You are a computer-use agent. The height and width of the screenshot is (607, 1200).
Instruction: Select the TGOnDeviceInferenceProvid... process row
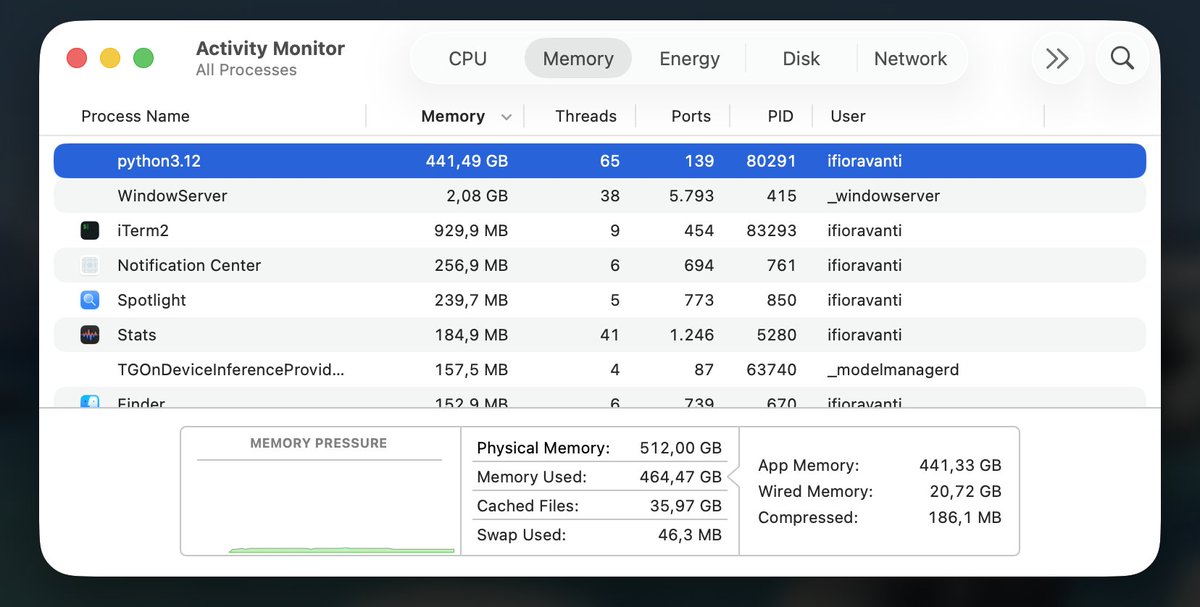600,370
